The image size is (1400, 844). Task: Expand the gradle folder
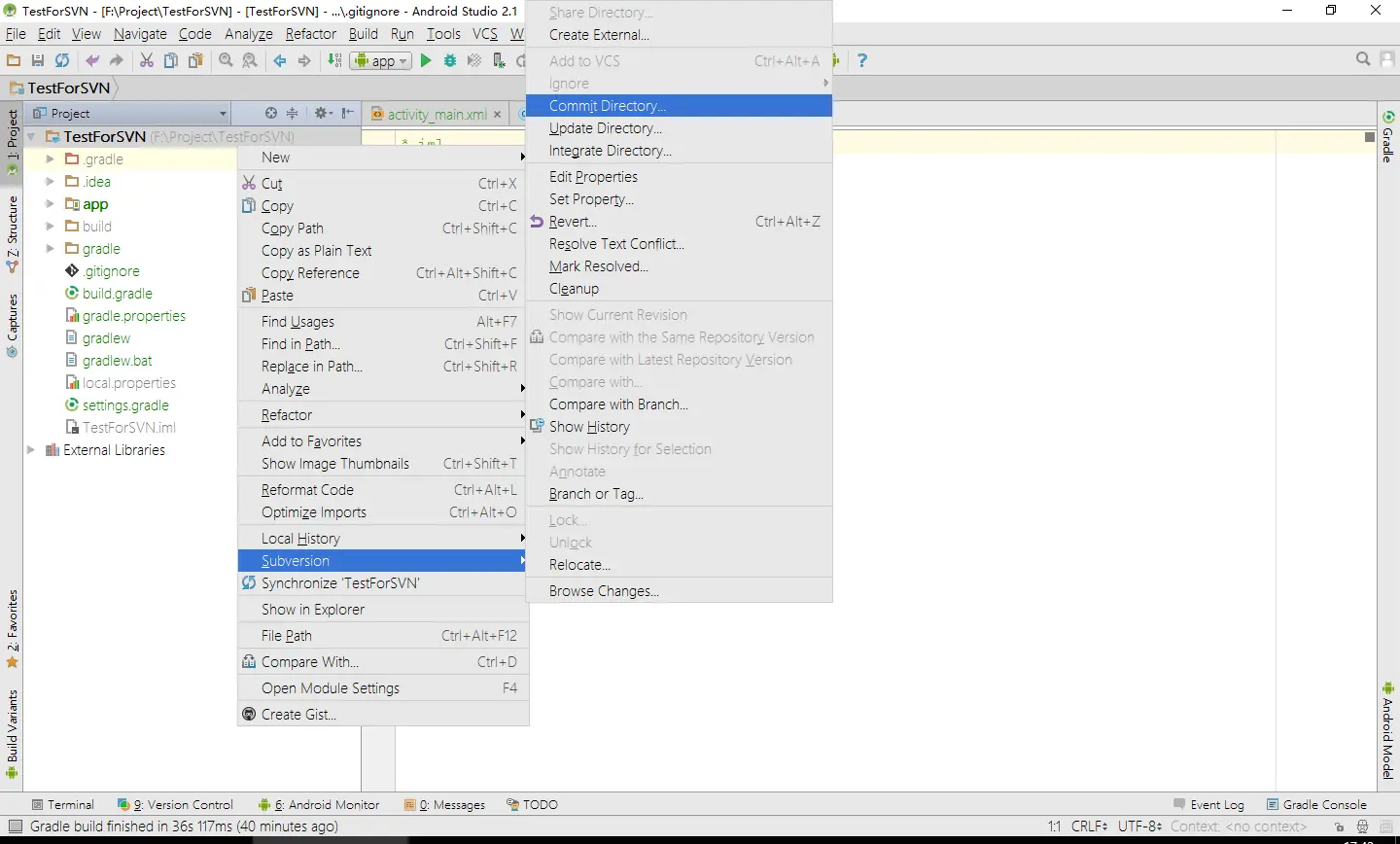tap(51, 248)
